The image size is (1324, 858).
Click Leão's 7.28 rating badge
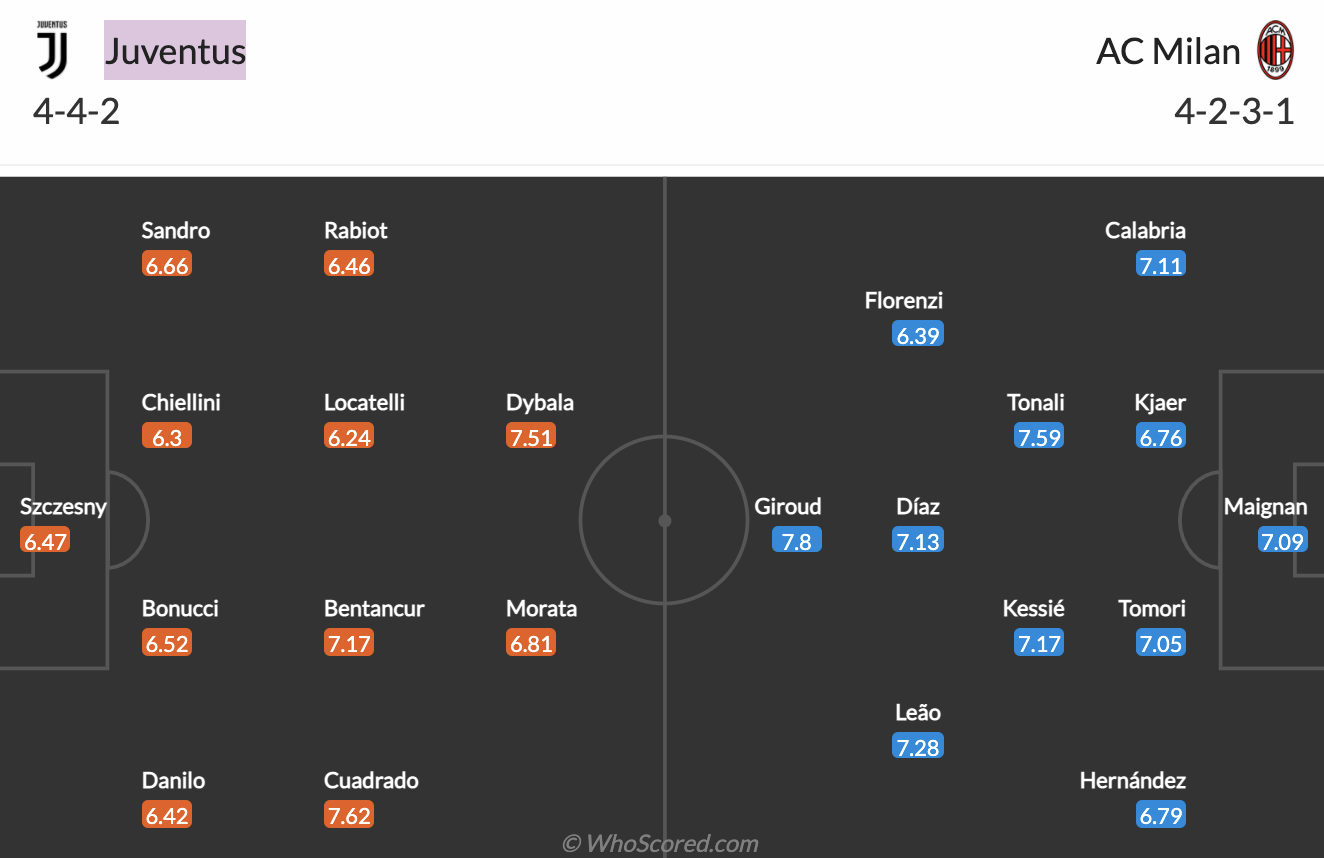918,747
